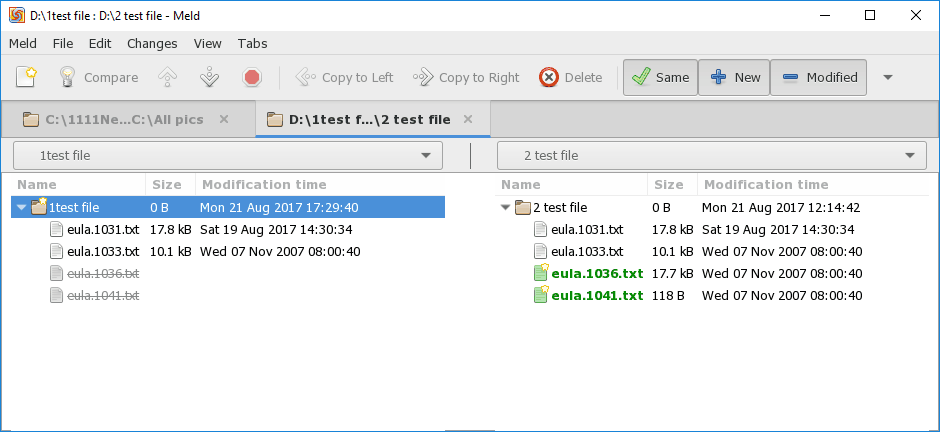Screen dimensions: 940x432
Task: Click the 118 B size value
Action: coord(668,295)
